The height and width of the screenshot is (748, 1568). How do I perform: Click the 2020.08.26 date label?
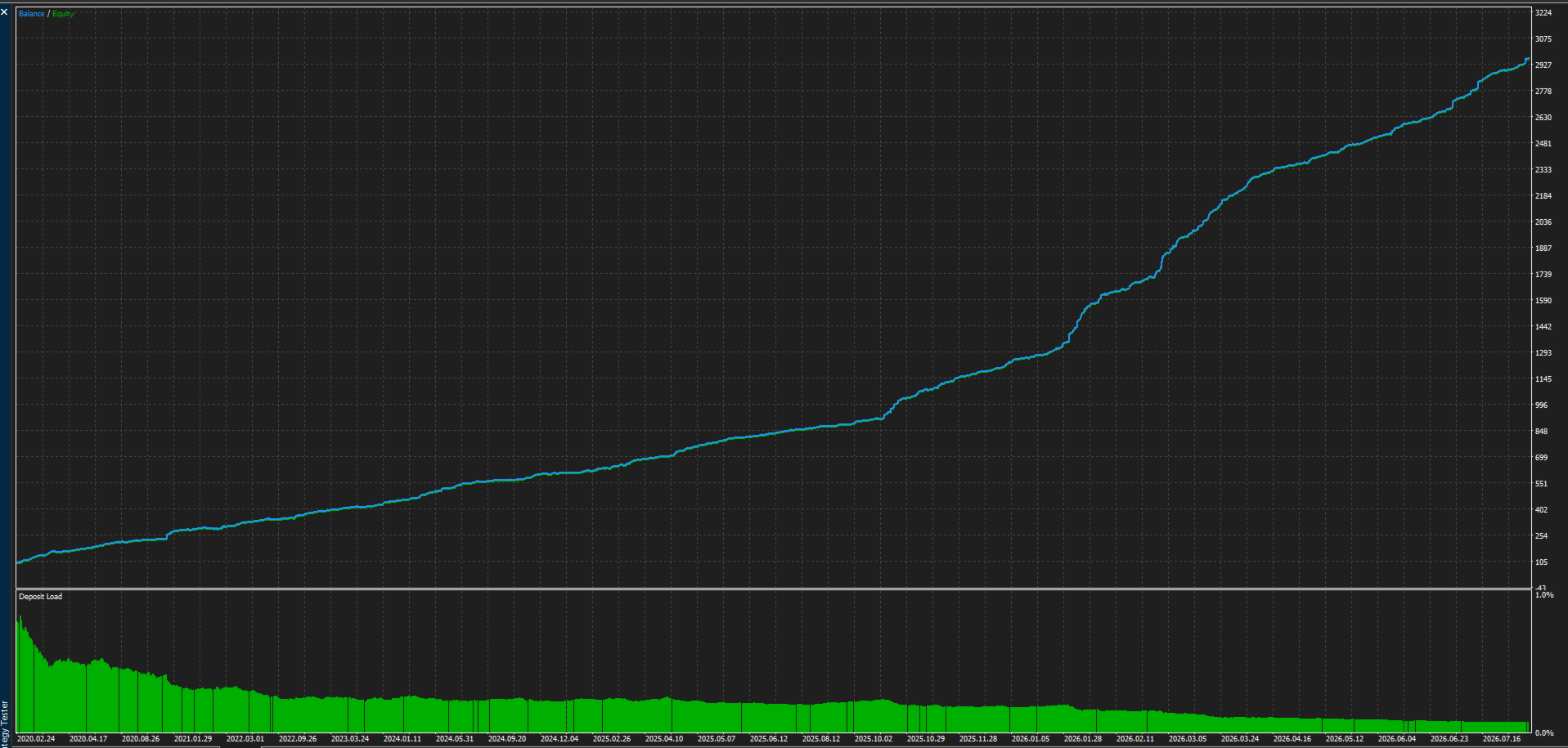coord(141,739)
